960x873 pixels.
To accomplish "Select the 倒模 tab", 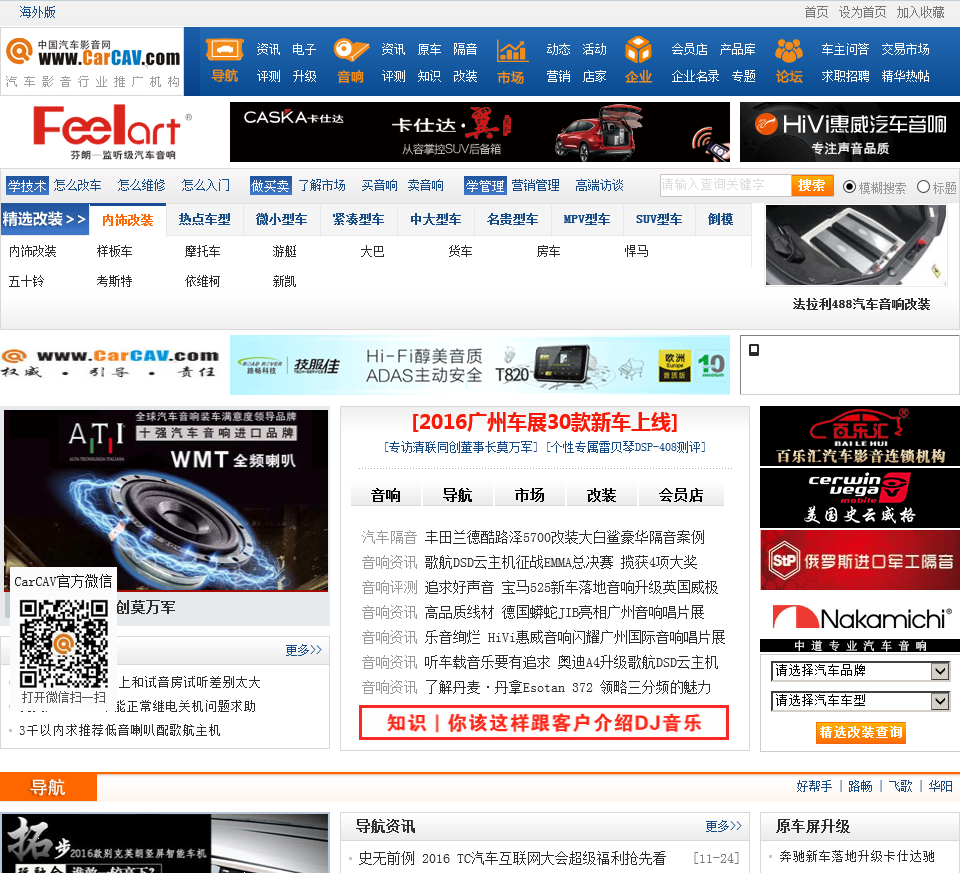I will (x=721, y=219).
